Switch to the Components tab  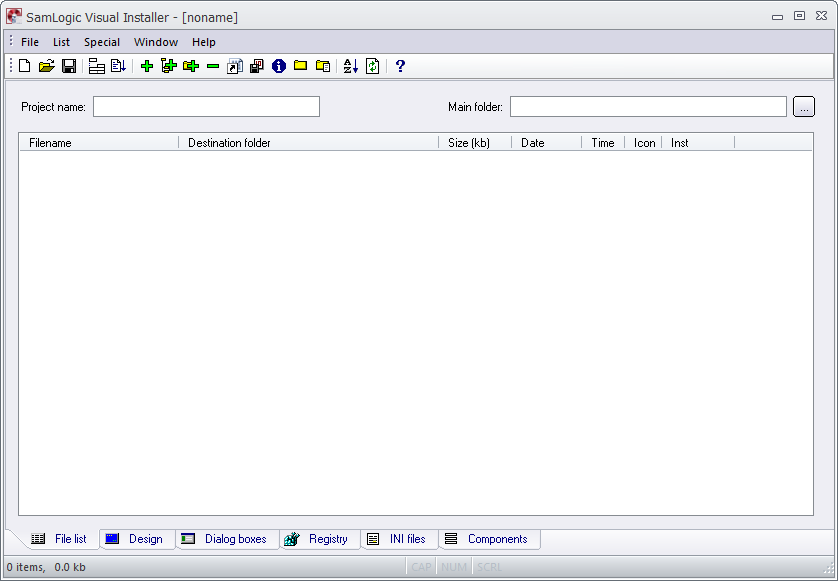click(x=489, y=539)
